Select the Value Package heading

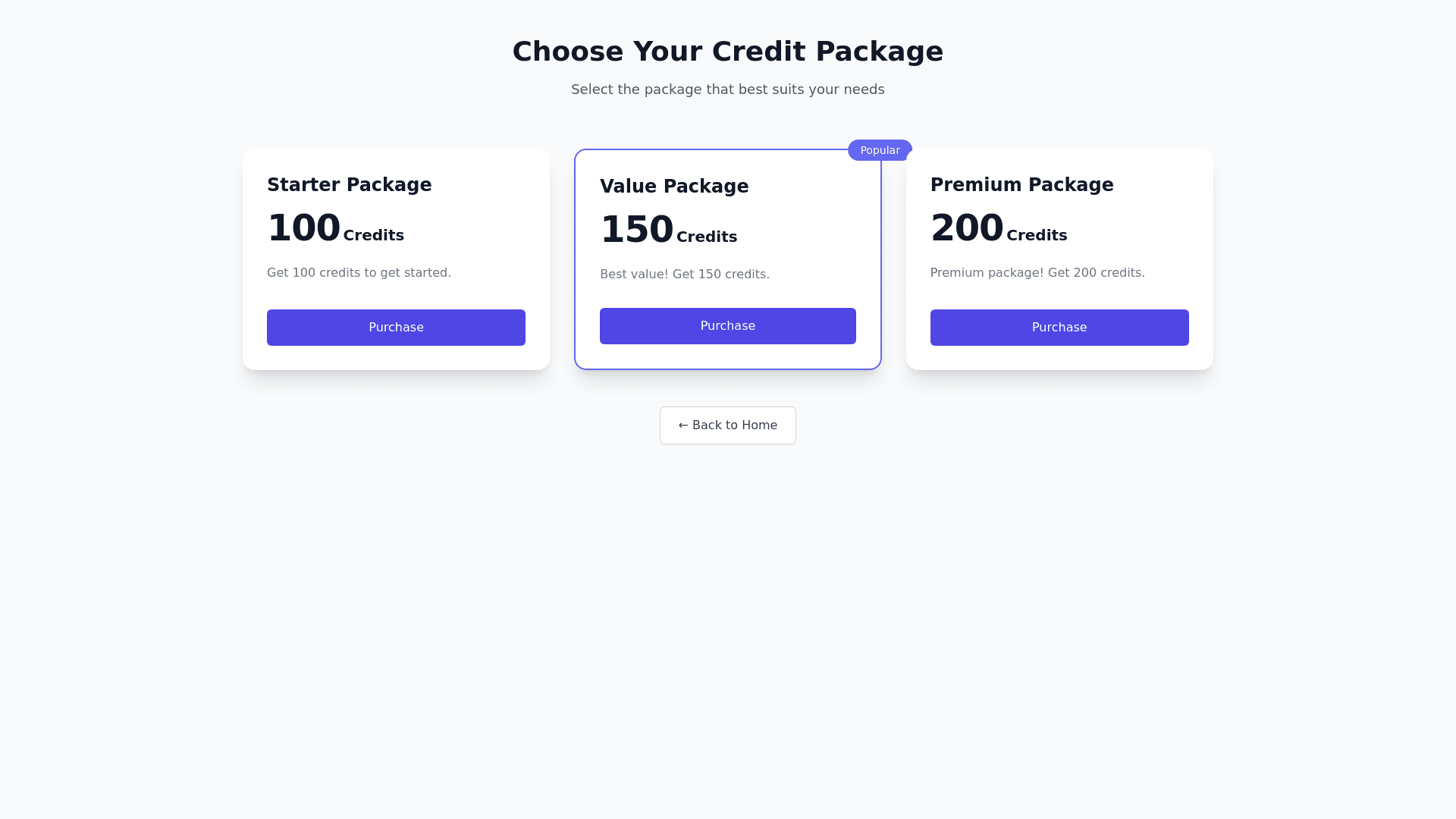(x=673, y=187)
